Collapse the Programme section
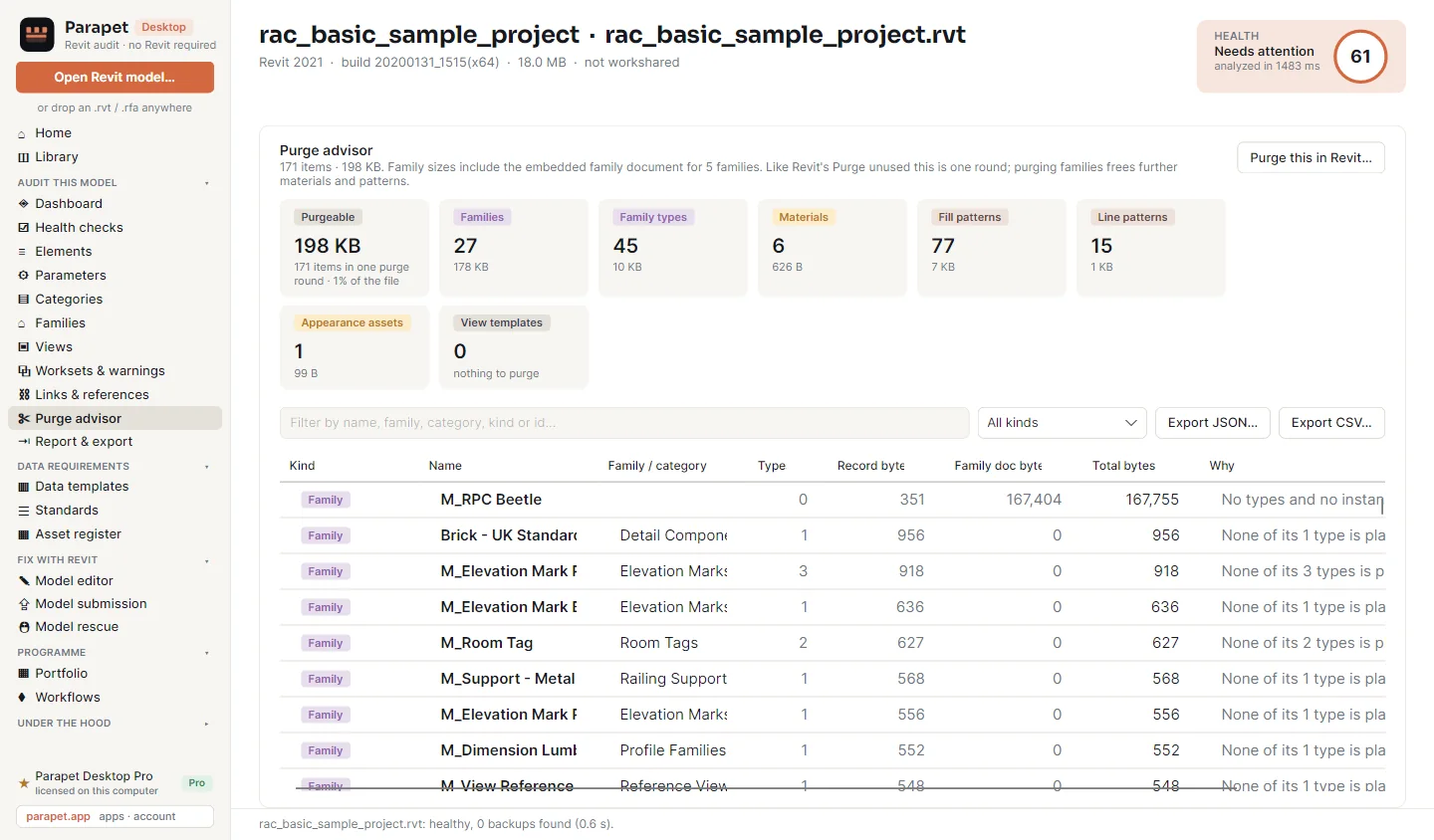1434x840 pixels. (207, 653)
